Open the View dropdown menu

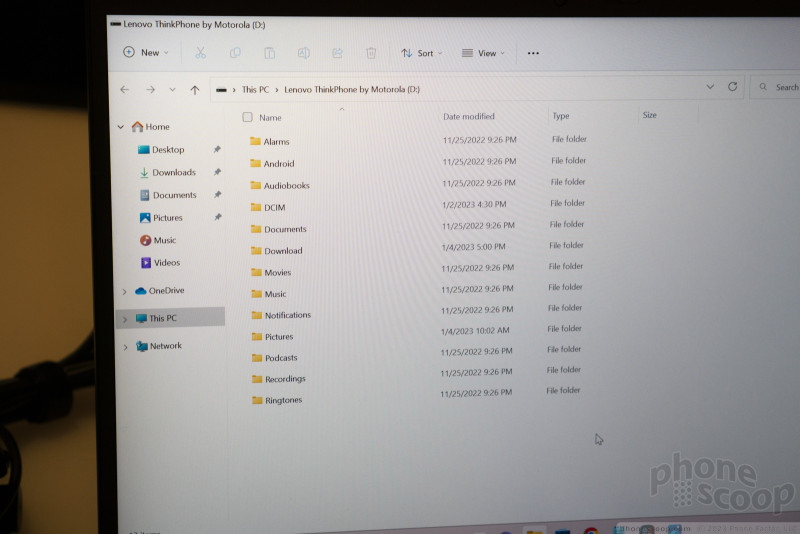483,53
